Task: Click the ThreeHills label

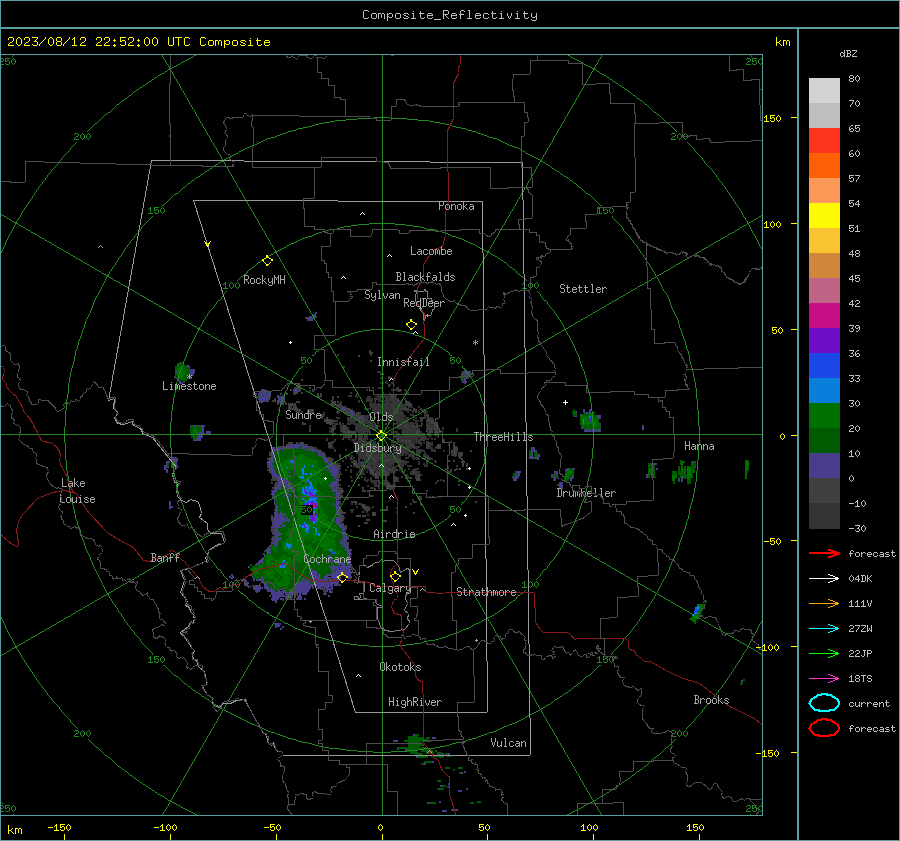Action: click(503, 437)
